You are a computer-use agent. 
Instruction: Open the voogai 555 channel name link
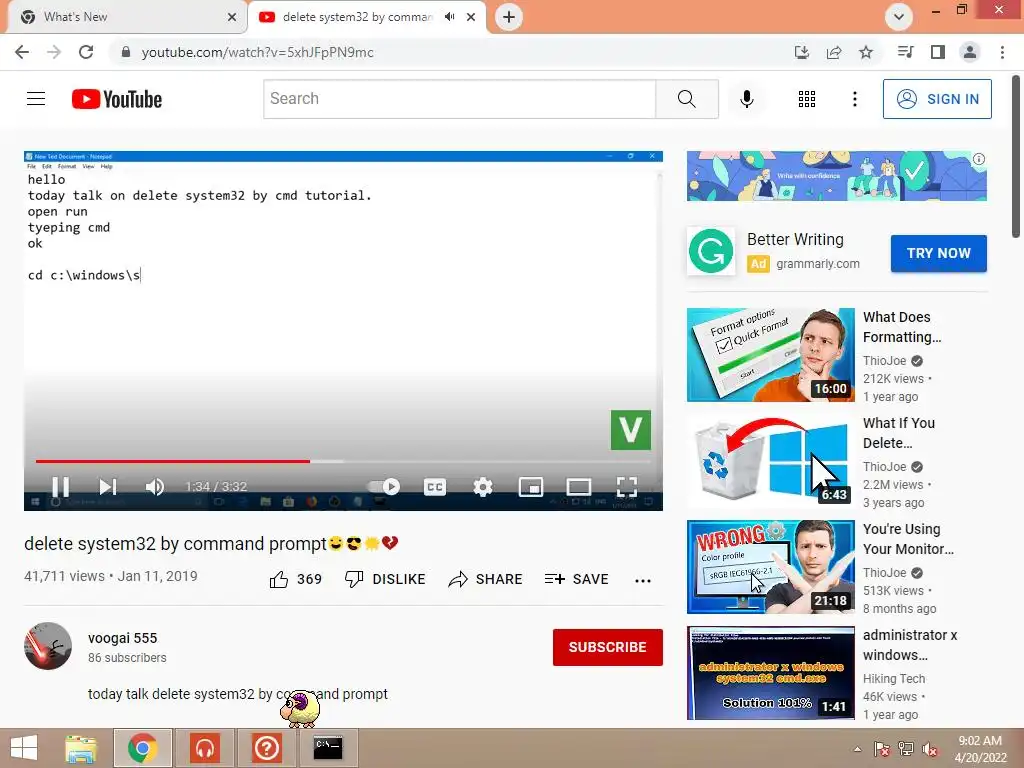pyautogui.click(x=123, y=638)
